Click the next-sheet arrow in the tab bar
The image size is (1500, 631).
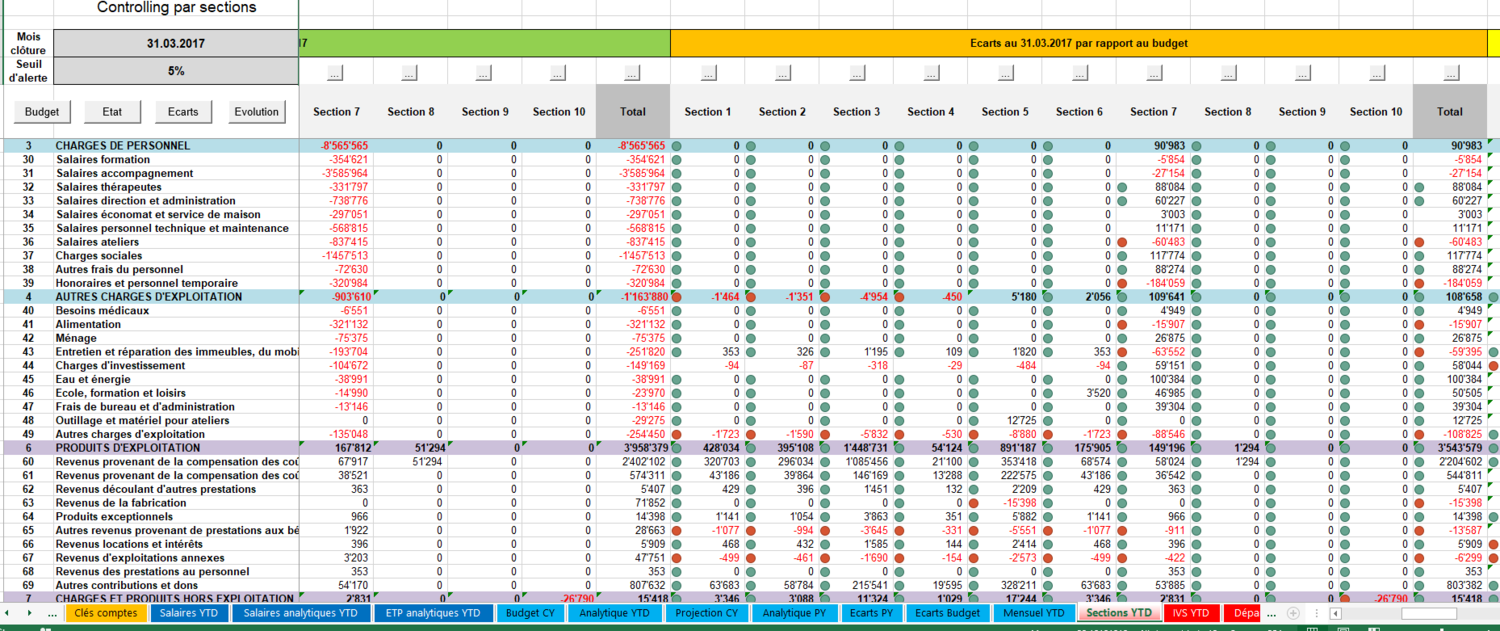[29, 613]
